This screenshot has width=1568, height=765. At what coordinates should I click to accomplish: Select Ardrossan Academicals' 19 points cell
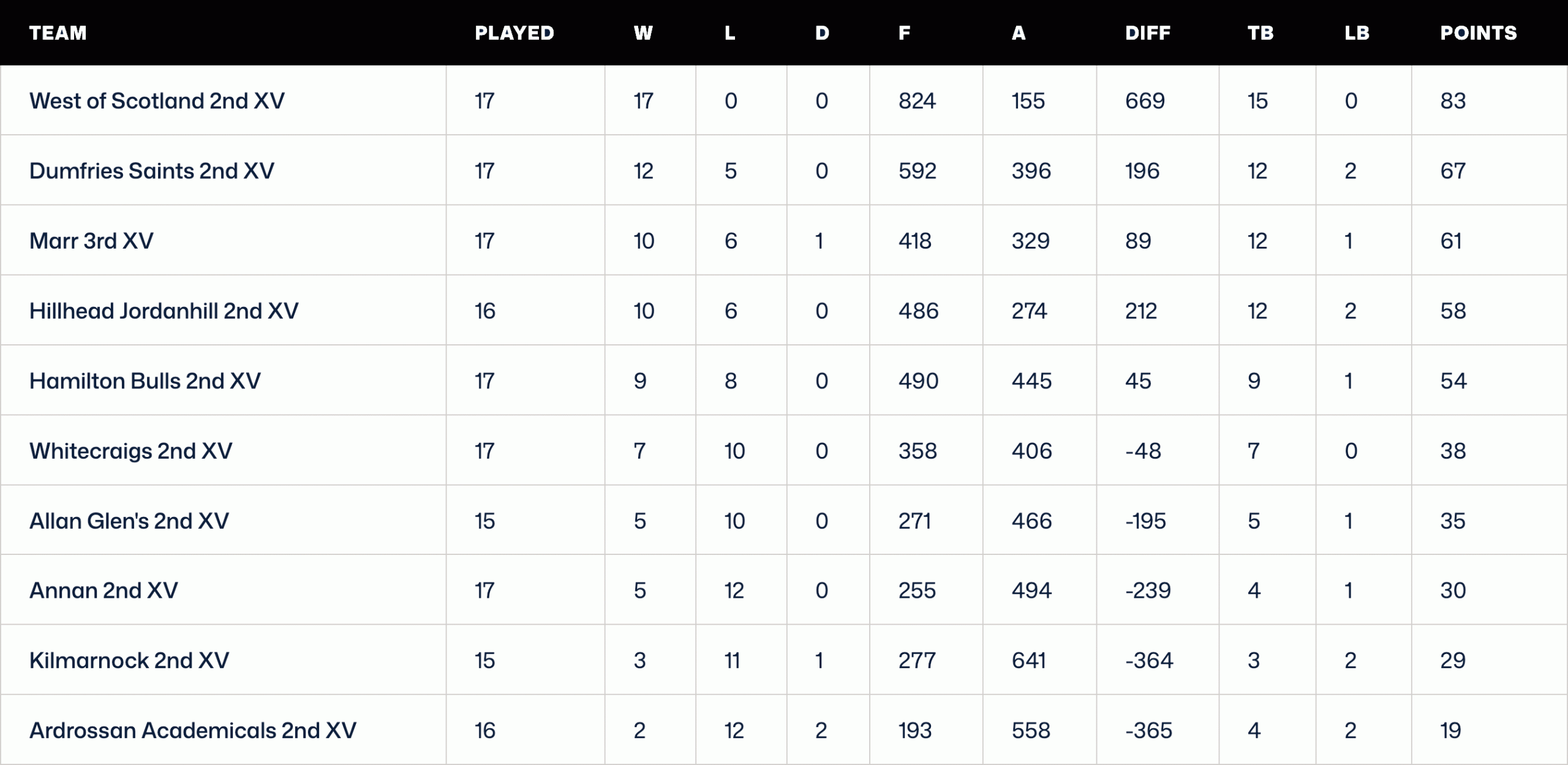coord(1450,731)
